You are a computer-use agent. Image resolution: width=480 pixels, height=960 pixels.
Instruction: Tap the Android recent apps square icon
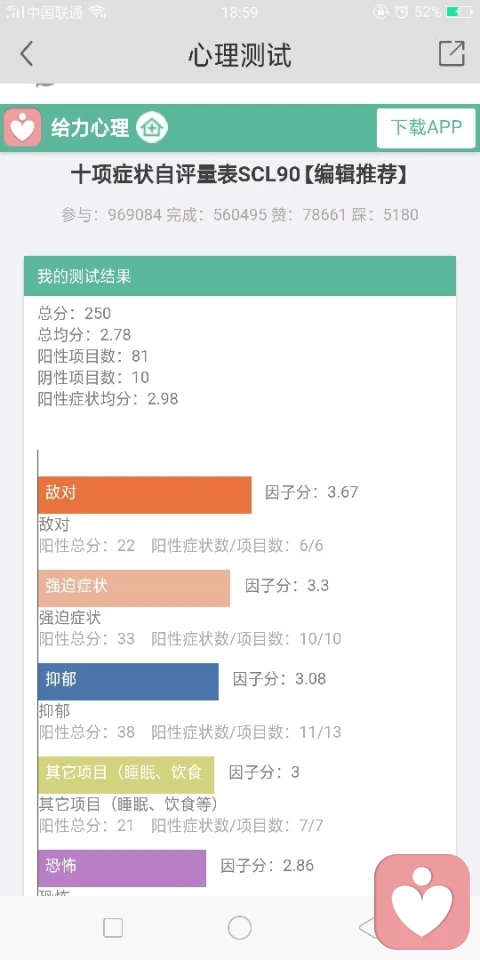(113, 928)
